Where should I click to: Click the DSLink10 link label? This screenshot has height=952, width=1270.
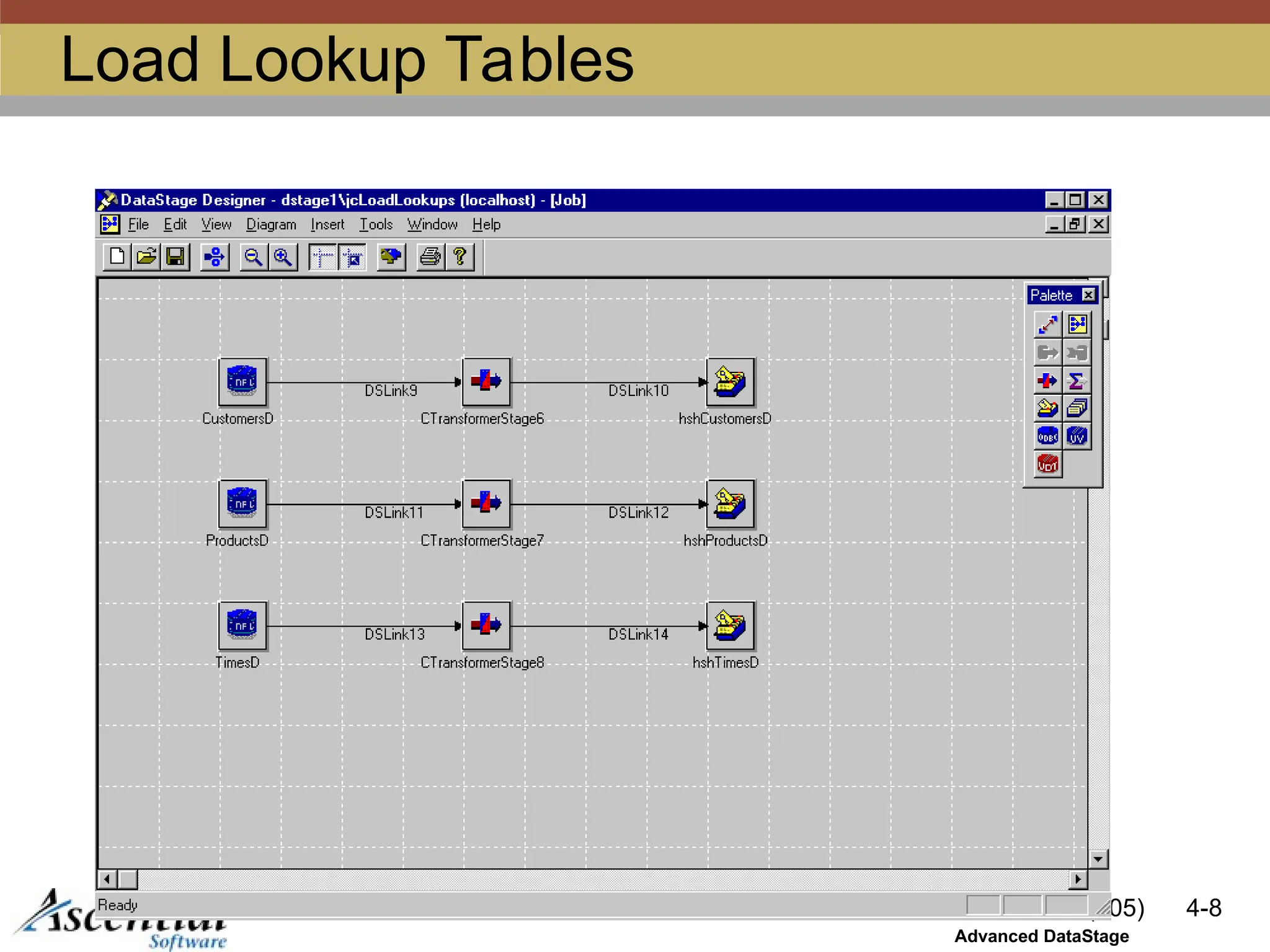[638, 390]
